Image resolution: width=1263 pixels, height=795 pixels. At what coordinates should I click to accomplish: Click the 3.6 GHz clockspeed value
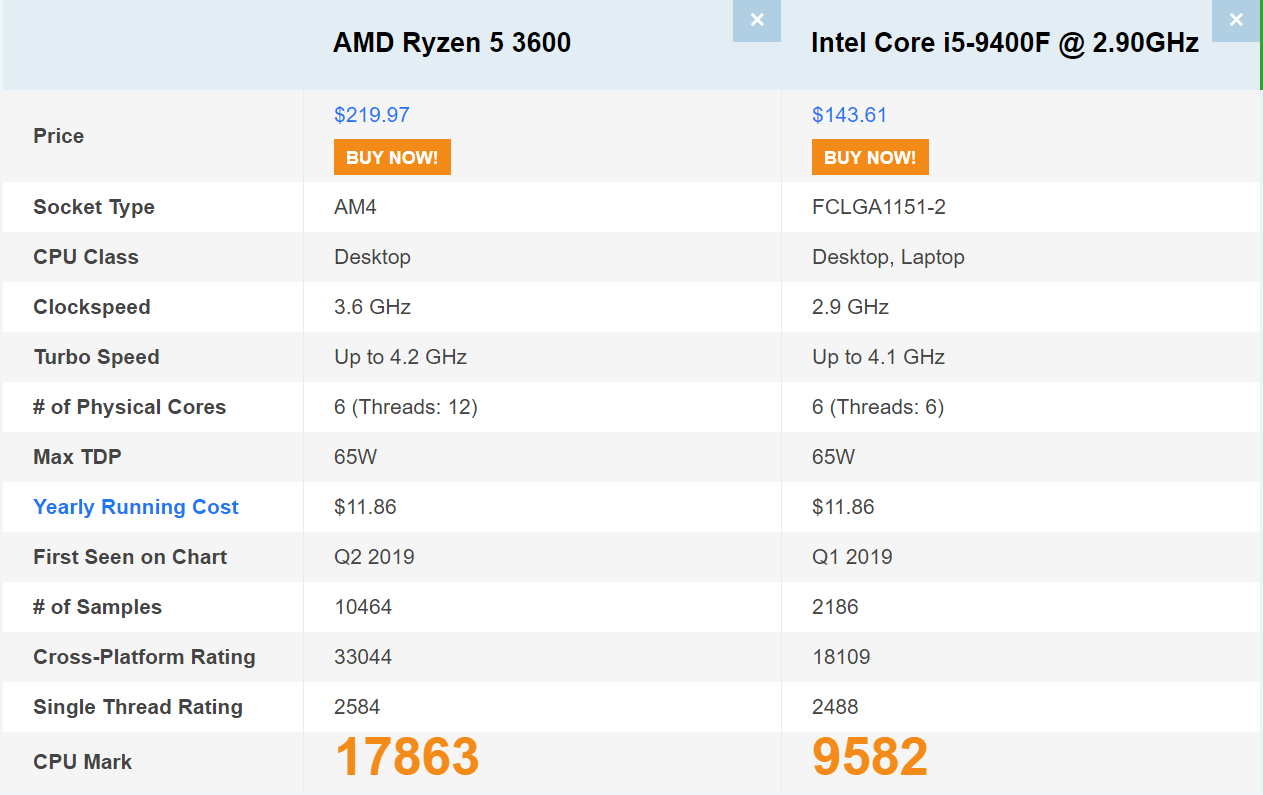(373, 307)
